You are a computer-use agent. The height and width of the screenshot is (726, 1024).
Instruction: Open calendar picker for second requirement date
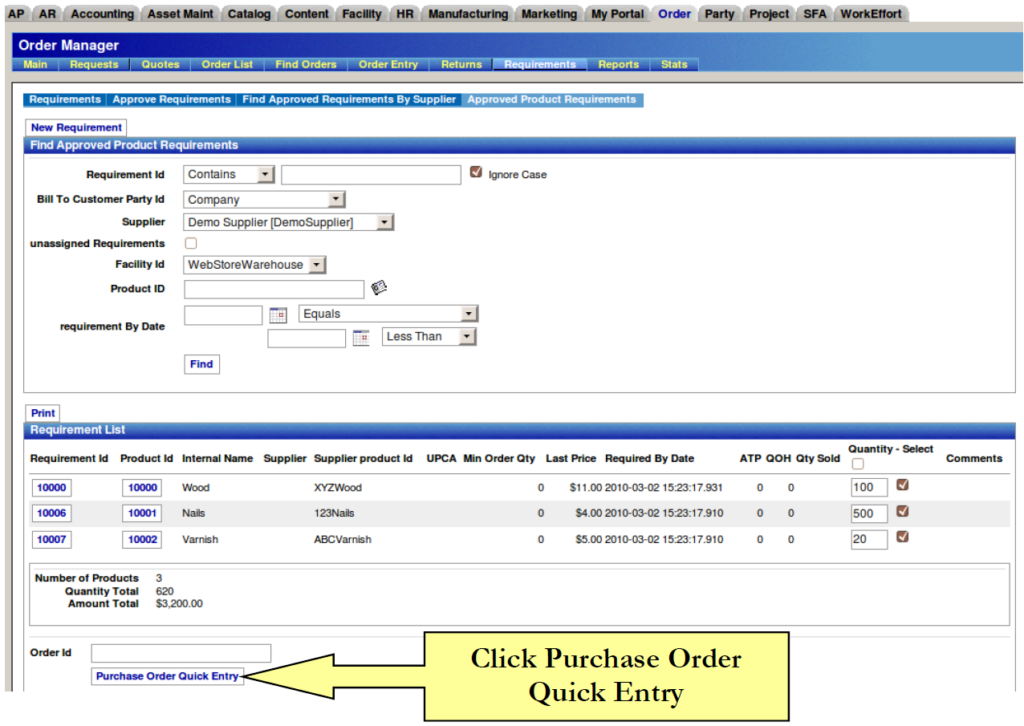[361, 338]
